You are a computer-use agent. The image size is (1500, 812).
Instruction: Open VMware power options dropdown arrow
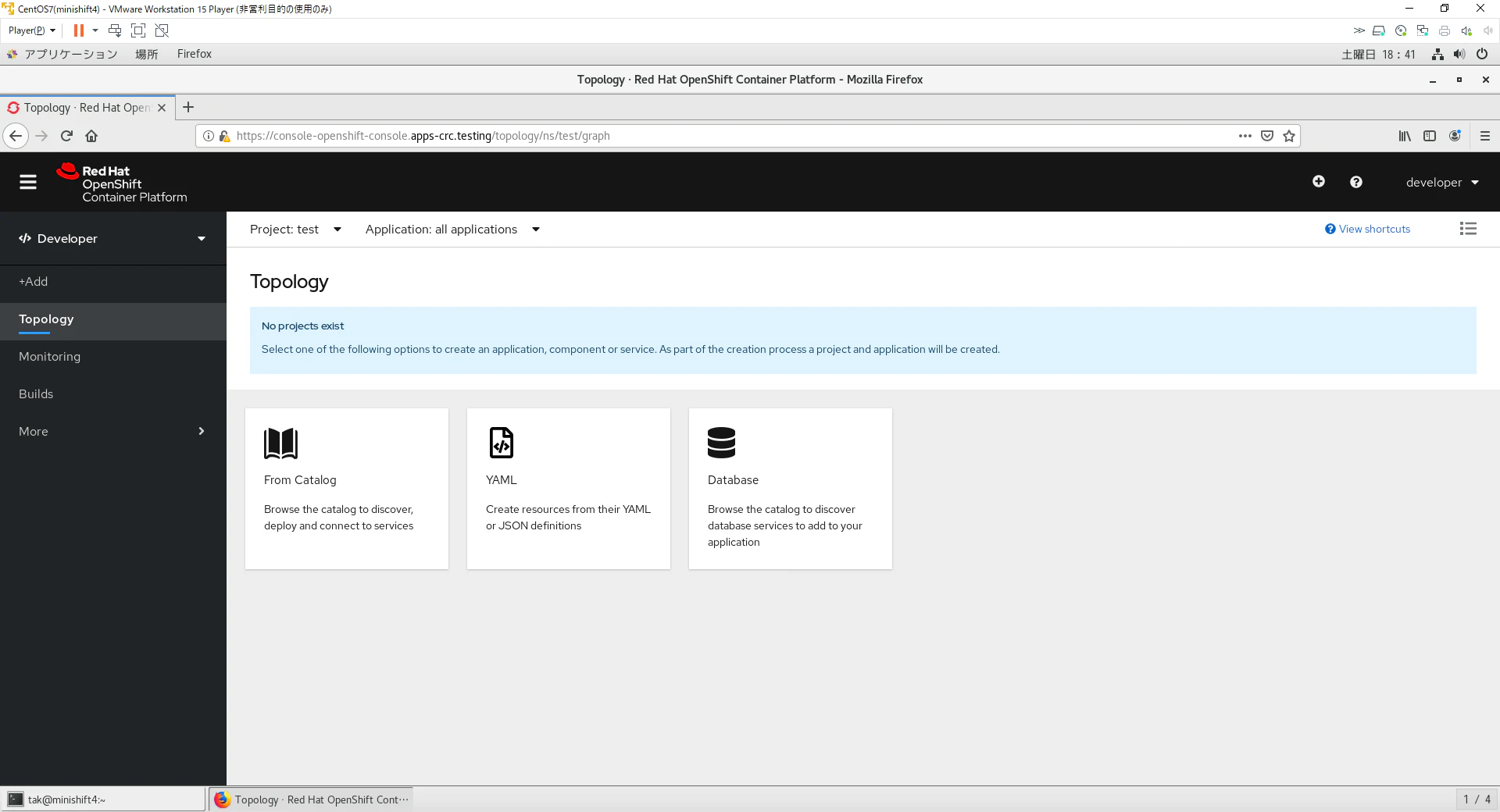point(95,30)
